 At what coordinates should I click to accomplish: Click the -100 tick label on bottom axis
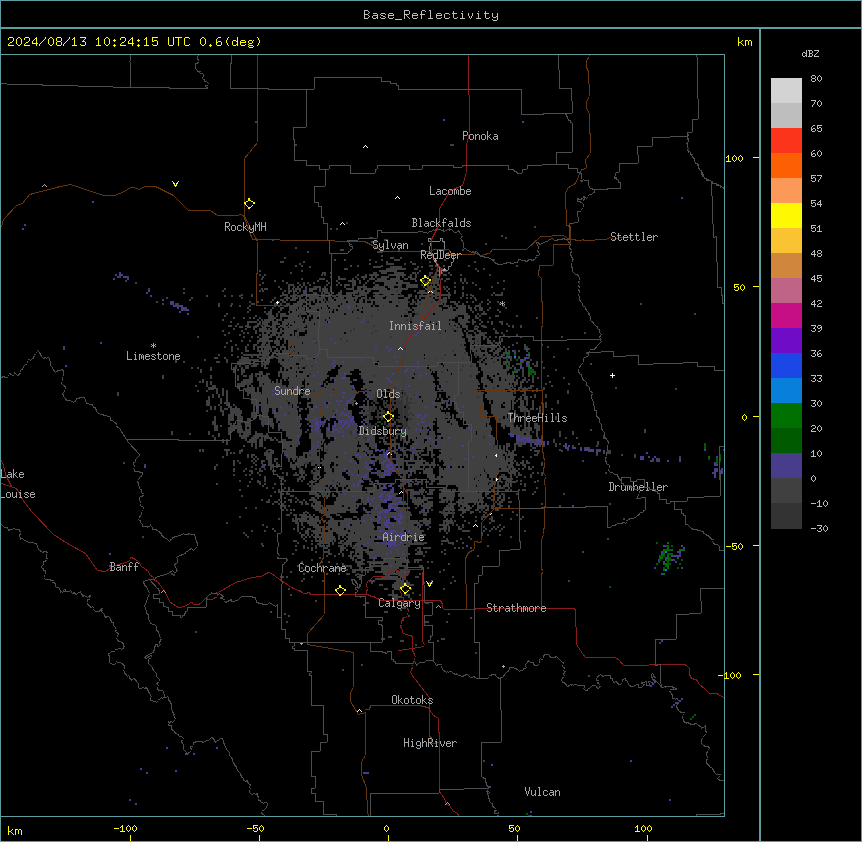click(x=125, y=828)
